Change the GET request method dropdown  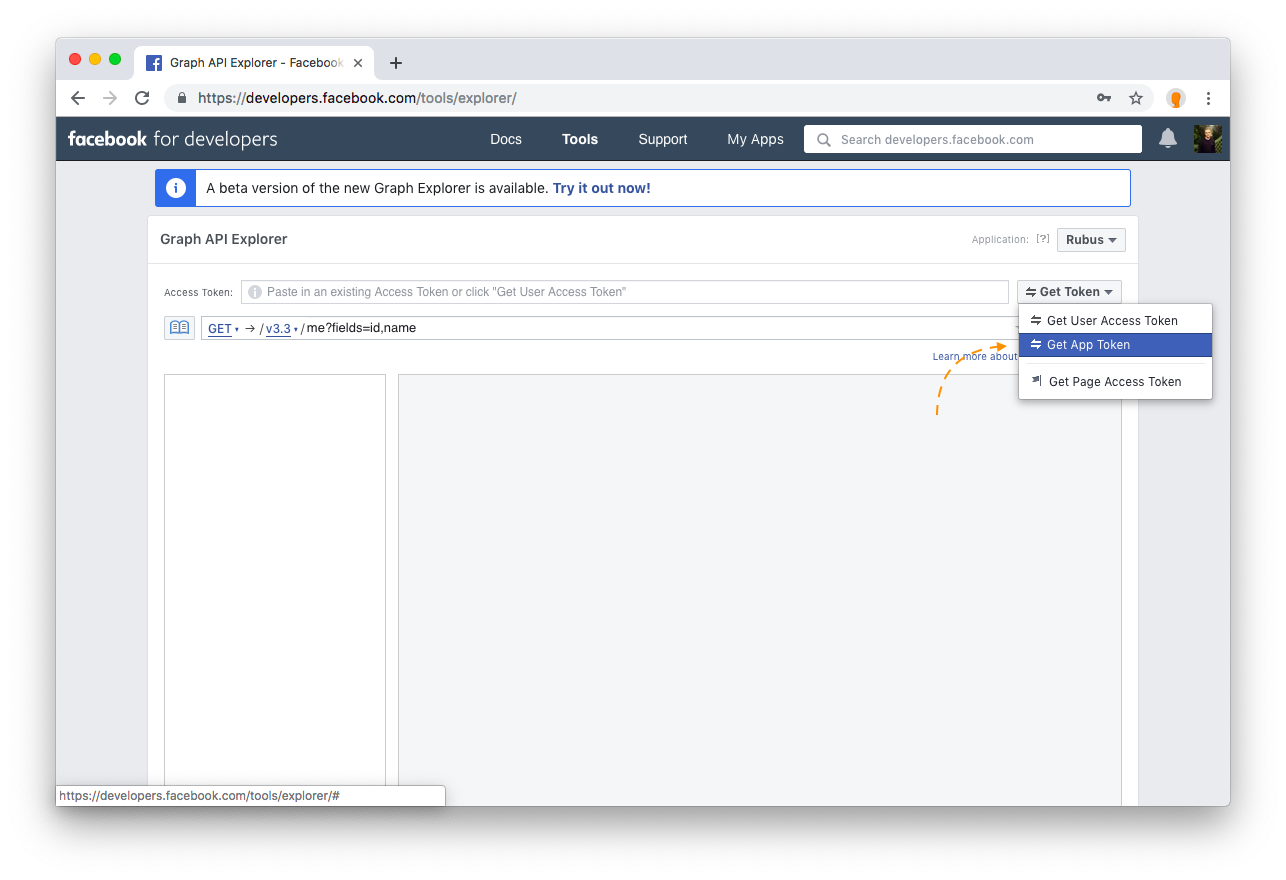coord(223,329)
